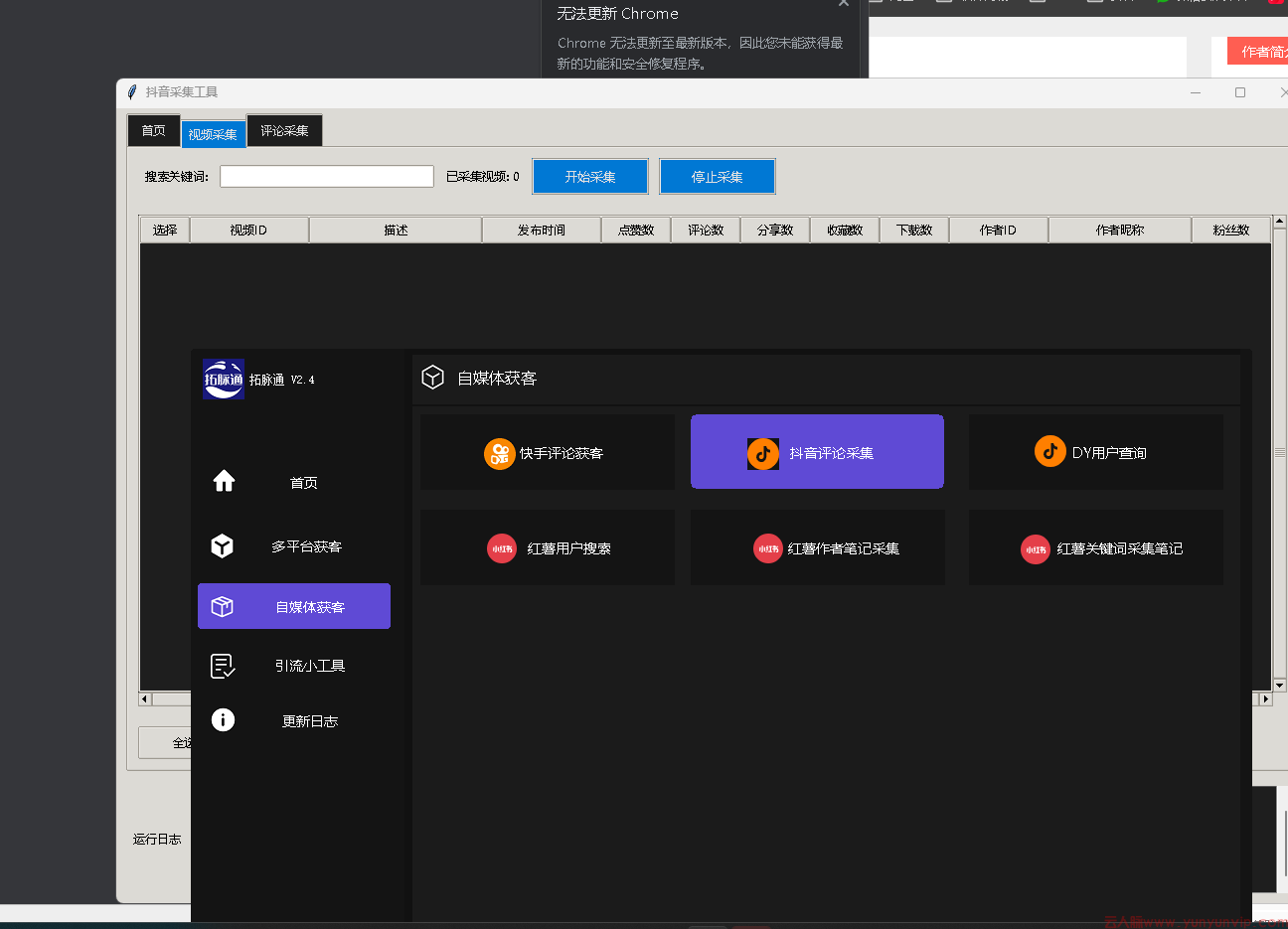This screenshot has height=929, width=1288.
Task: Click the 停止采集 button
Action: (x=718, y=177)
